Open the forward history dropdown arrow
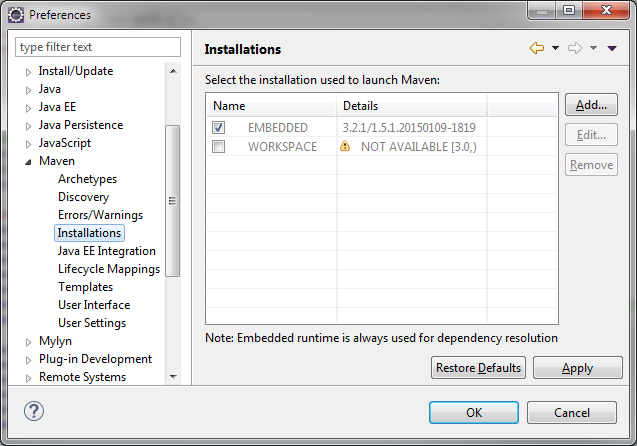 click(x=594, y=48)
